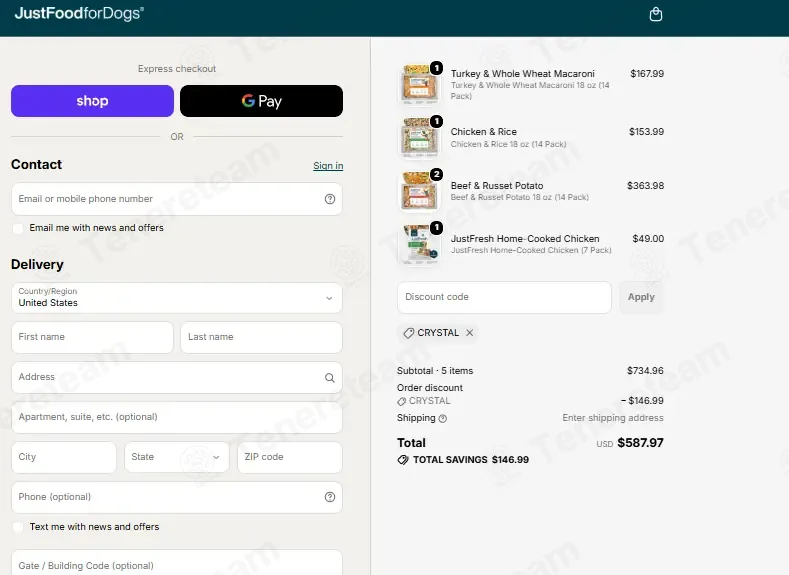Enable Email me with news and offers

point(18,228)
